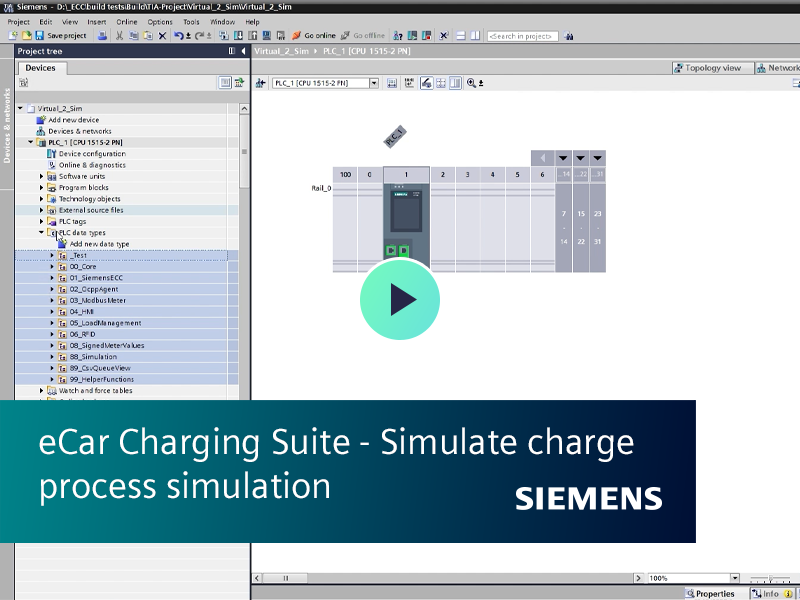Collapse the Virtual_2_Sim project node
Viewport: 800px width, 600px height.
pyautogui.click(x=20, y=108)
